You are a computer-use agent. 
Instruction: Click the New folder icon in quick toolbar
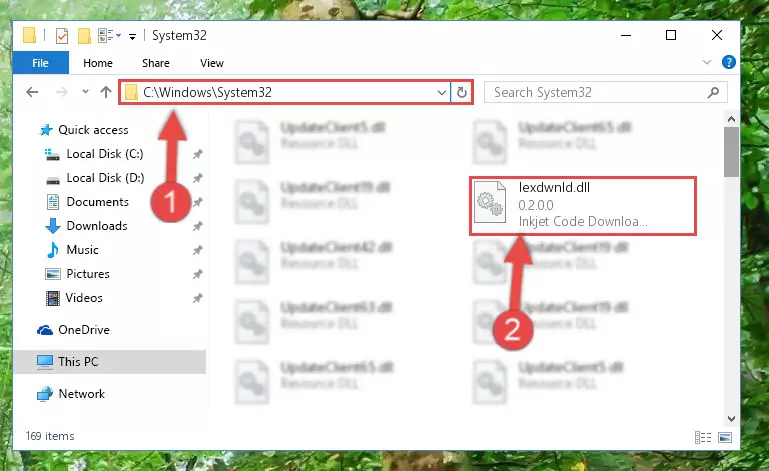[84, 36]
